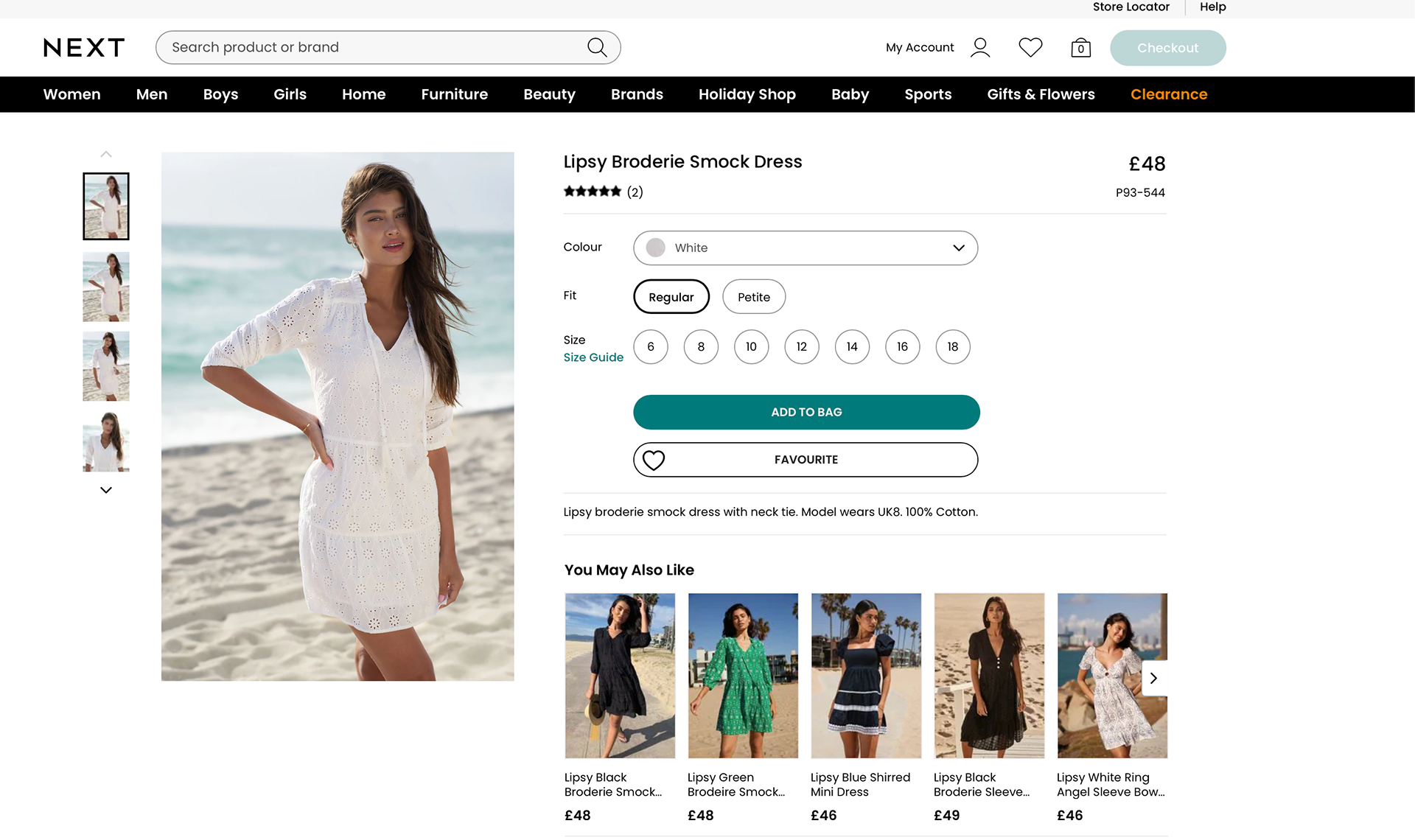Click the Add to Bag button
This screenshot has width=1415, height=840.
pos(806,412)
